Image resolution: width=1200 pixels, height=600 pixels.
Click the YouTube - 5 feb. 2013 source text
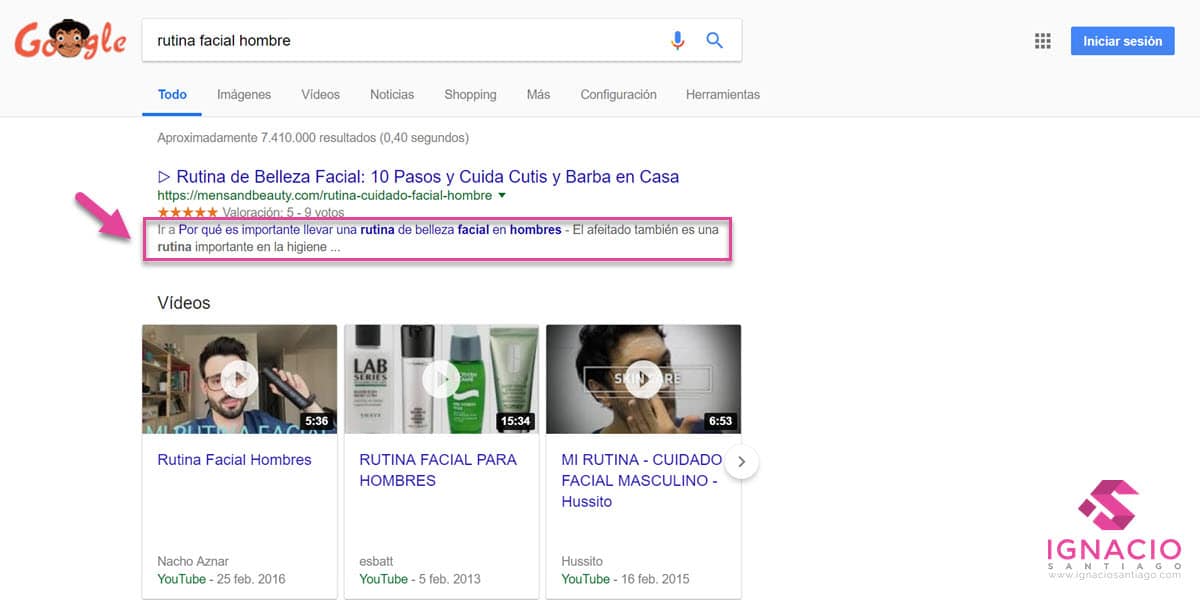pyautogui.click(x=419, y=579)
